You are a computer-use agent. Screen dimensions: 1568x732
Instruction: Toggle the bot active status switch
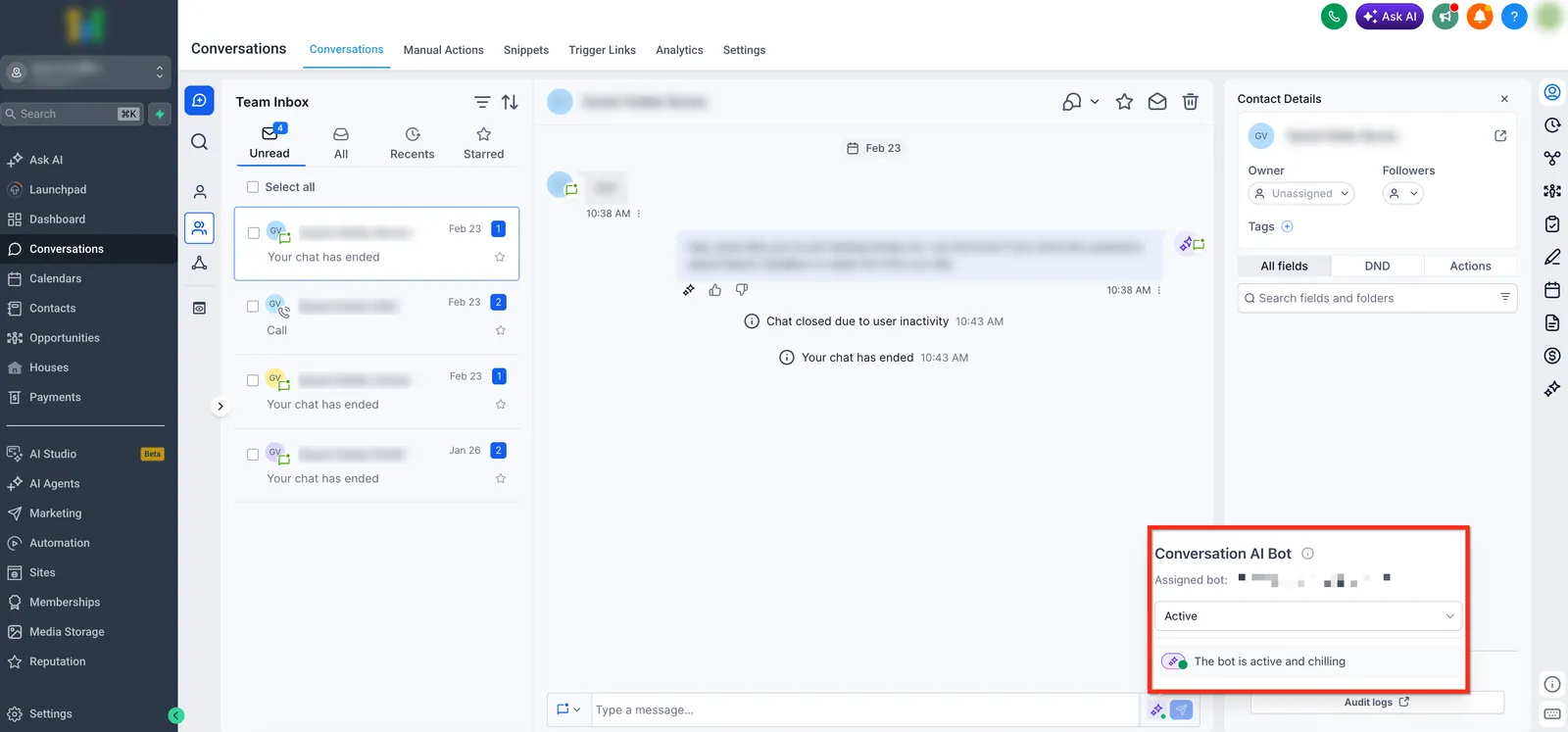[x=1174, y=661]
